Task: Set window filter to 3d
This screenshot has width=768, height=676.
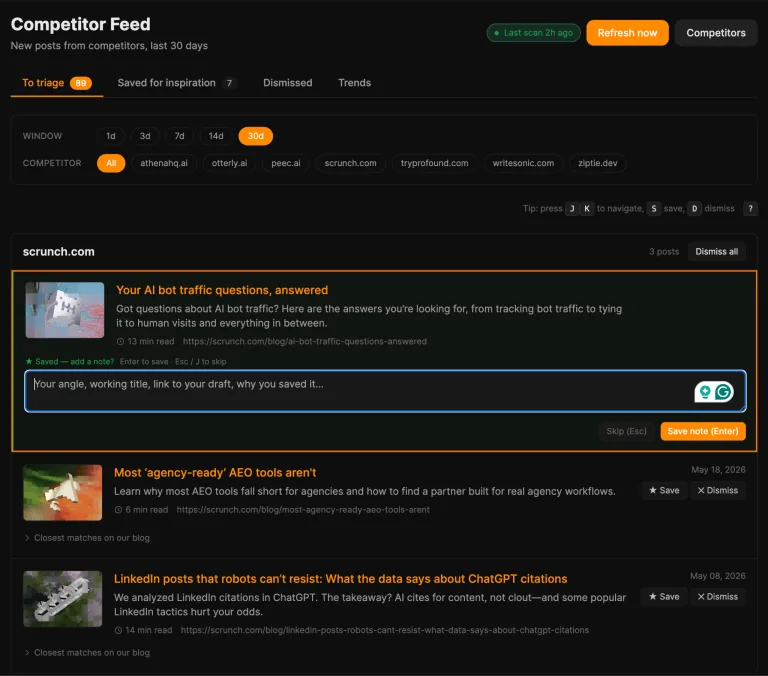Action: tap(145, 136)
